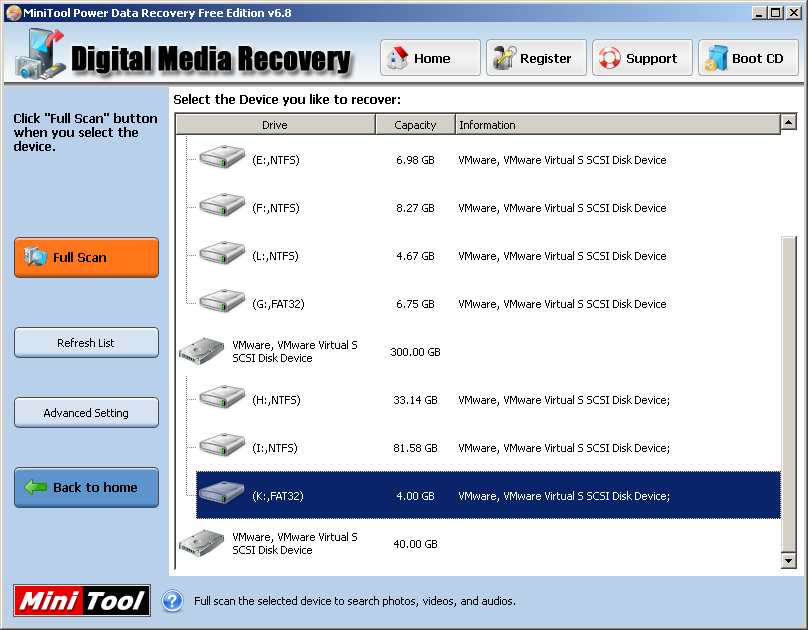The height and width of the screenshot is (630, 808).
Task: Click the MiniTool logo
Action: pos(82,601)
